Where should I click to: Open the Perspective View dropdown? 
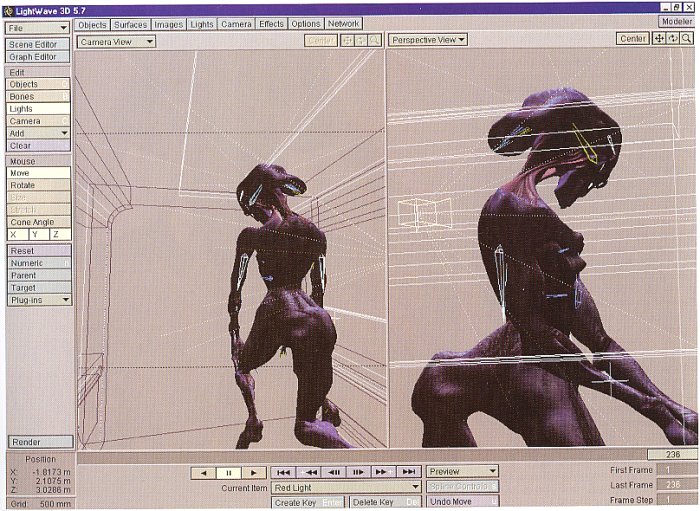click(428, 40)
